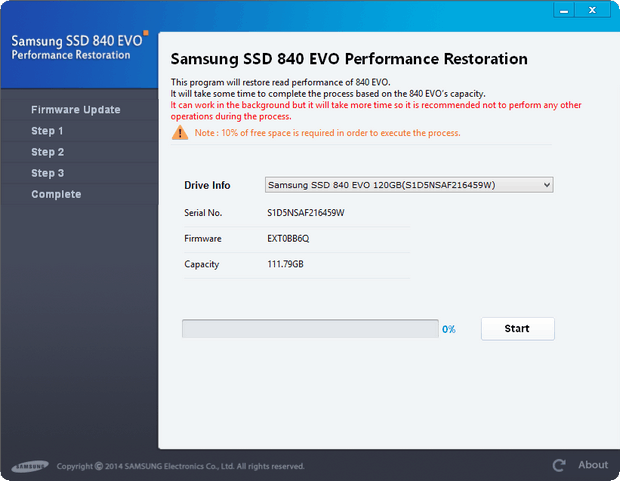Viewport: 620px width, 481px height.
Task: Click the serial number value S1D5NSAF216459W
Action: (x=305, y=213)
